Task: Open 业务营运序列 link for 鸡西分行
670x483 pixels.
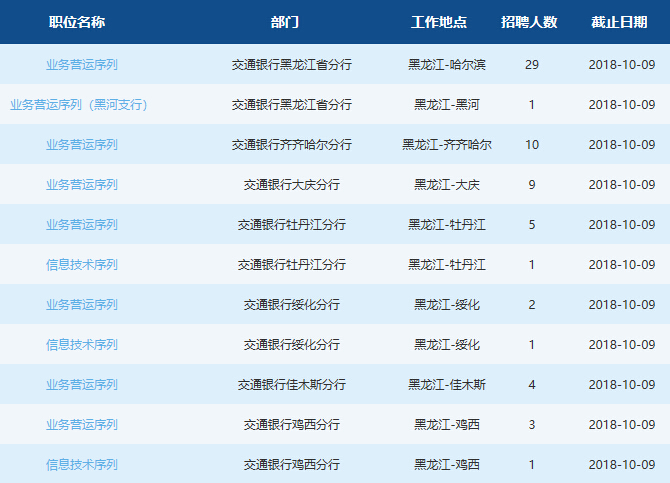Action: tap(82, 424)
